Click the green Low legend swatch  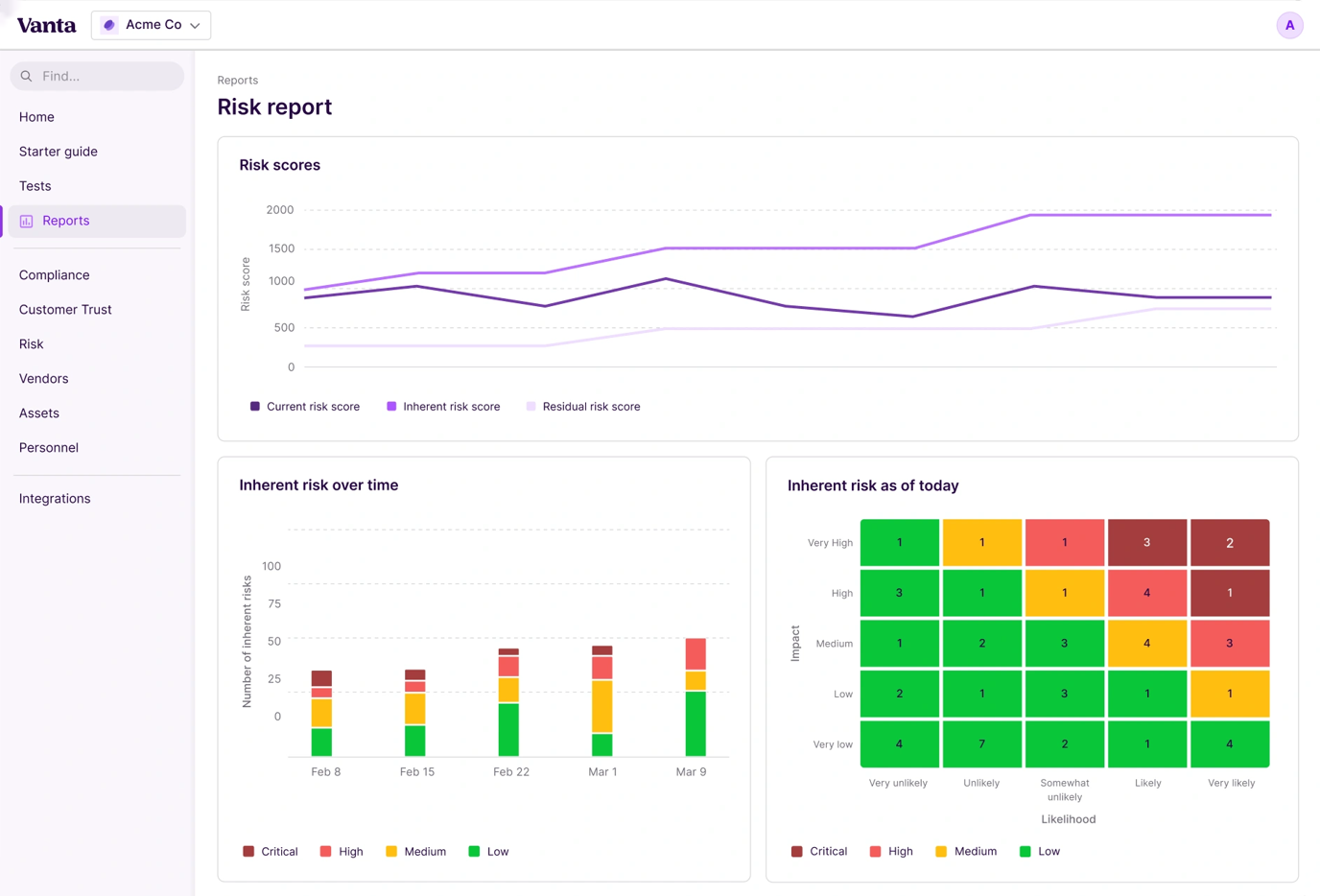pos(474,851)
